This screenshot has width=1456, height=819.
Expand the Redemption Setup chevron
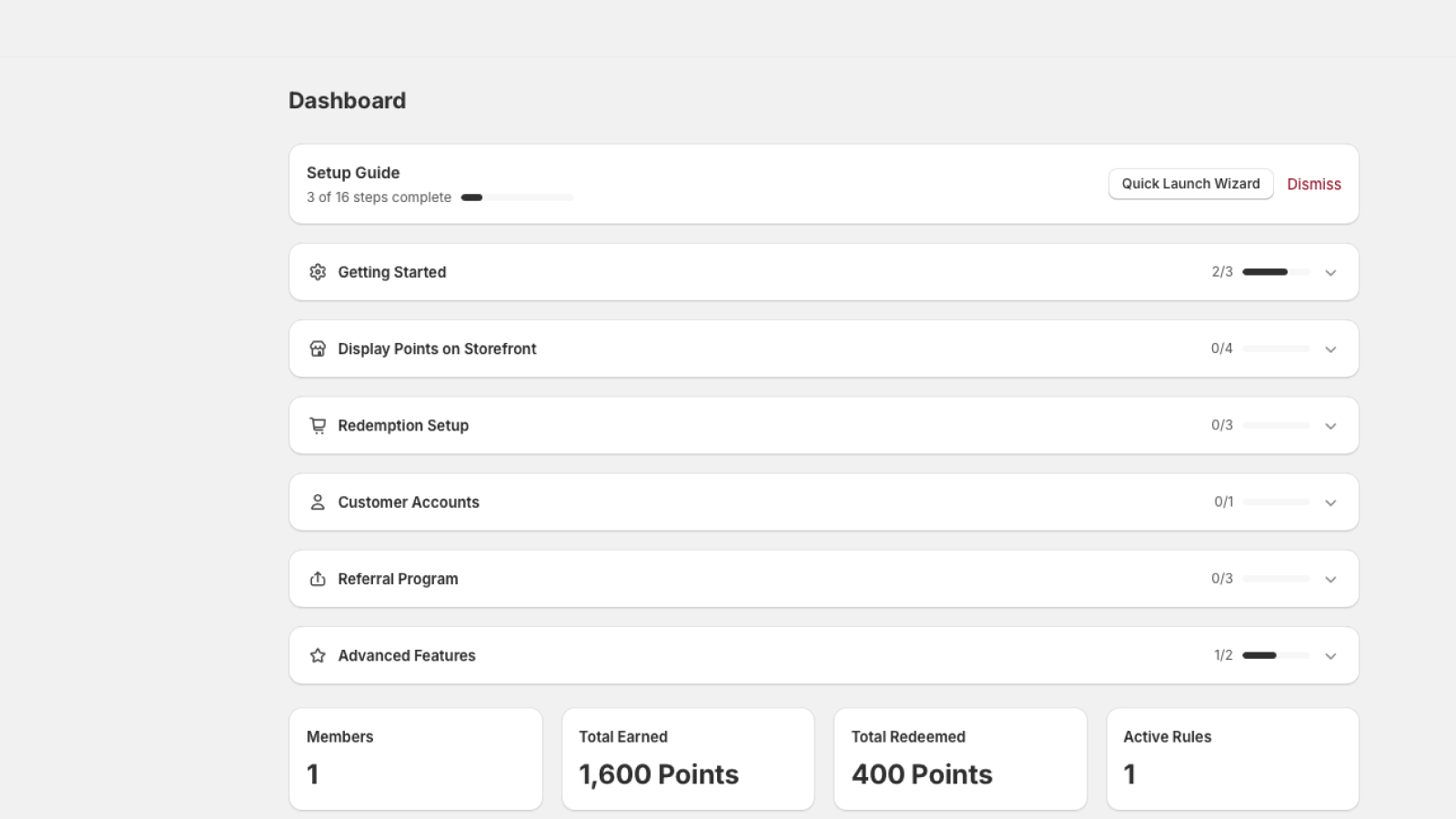pyautogui.click(x=1330, y=426)
